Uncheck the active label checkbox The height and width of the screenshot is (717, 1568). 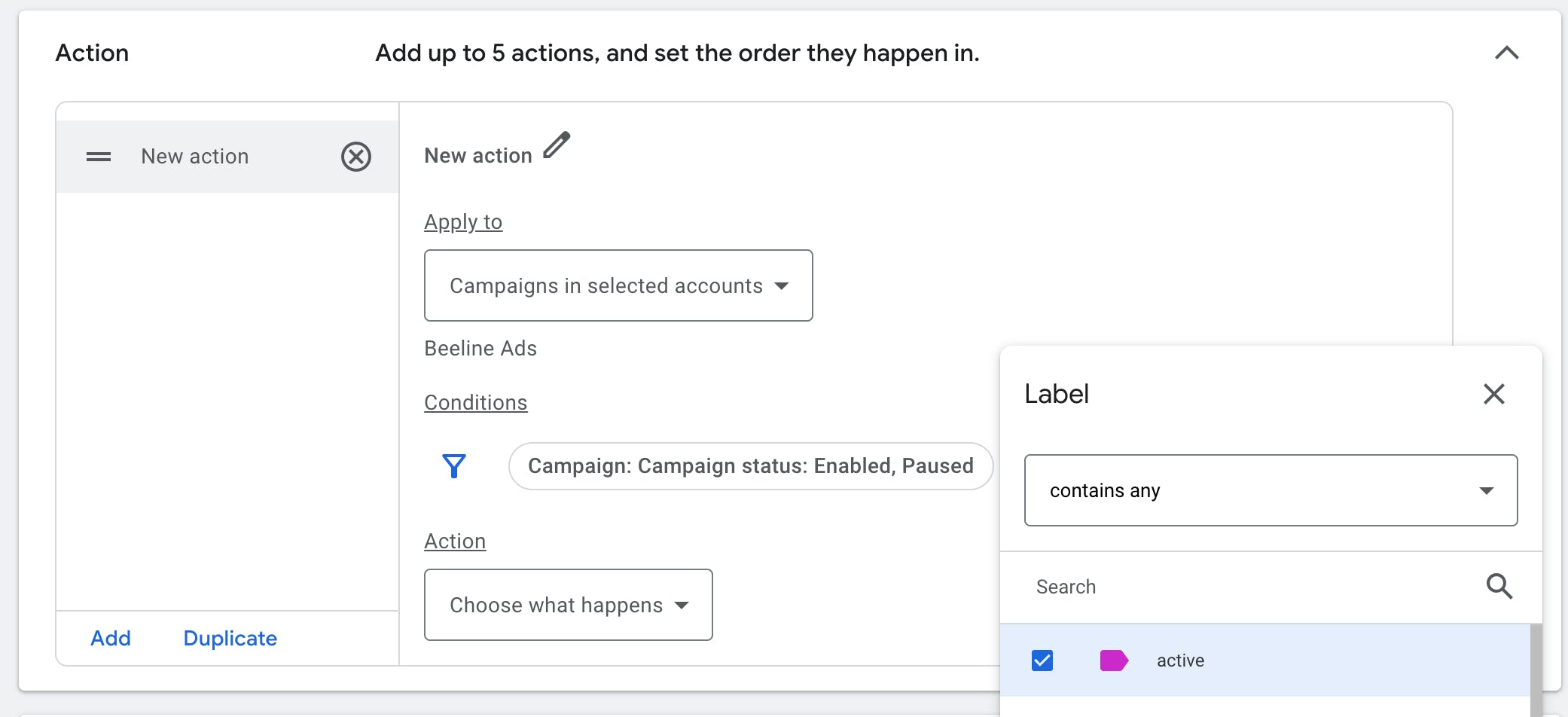coord(1042,661)
